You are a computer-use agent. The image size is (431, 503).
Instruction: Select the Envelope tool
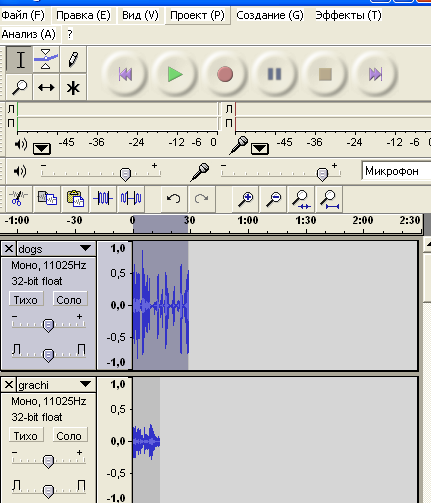click(46, 59)
